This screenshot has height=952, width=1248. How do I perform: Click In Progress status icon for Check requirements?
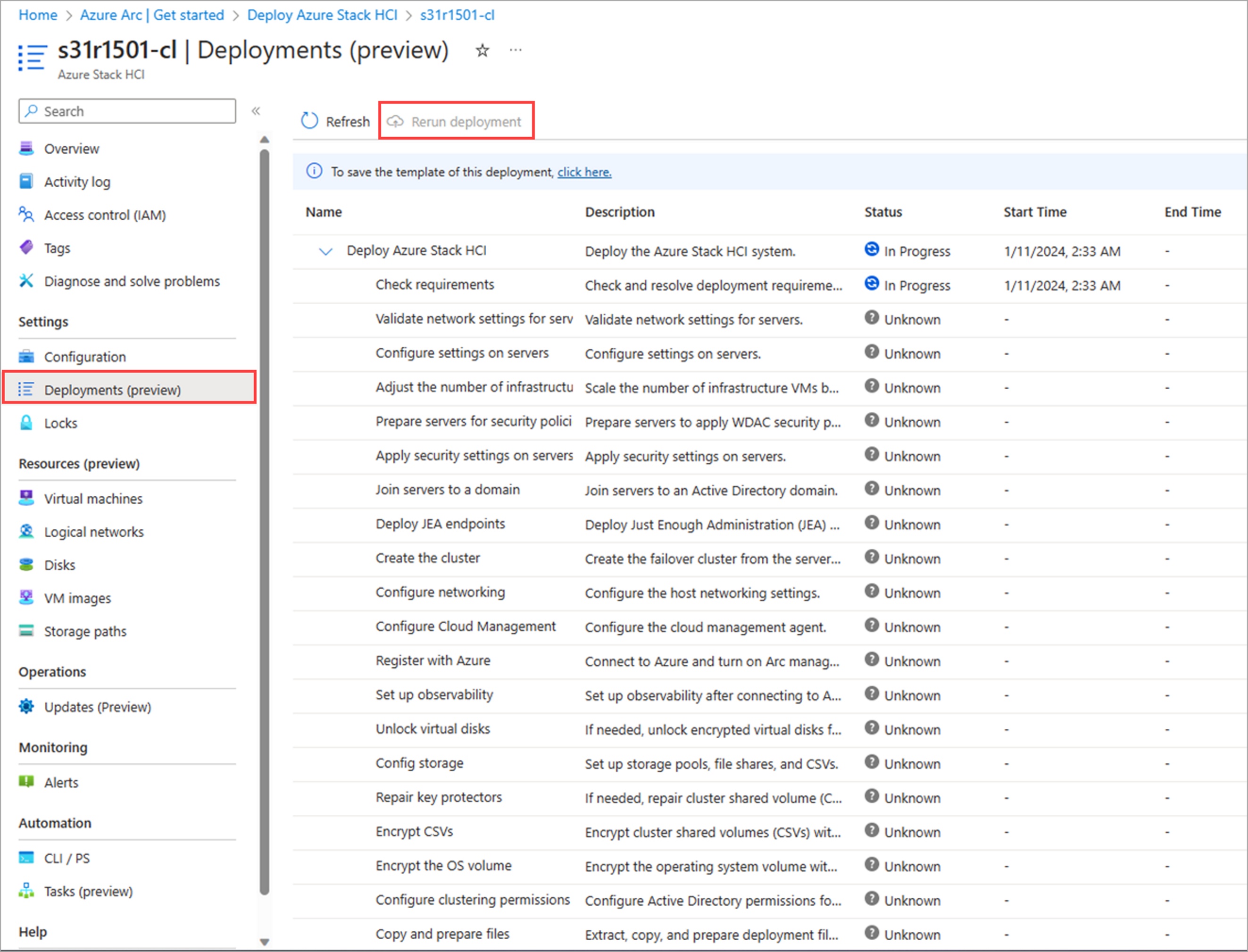pyautogui.click(x=872, y=284)
